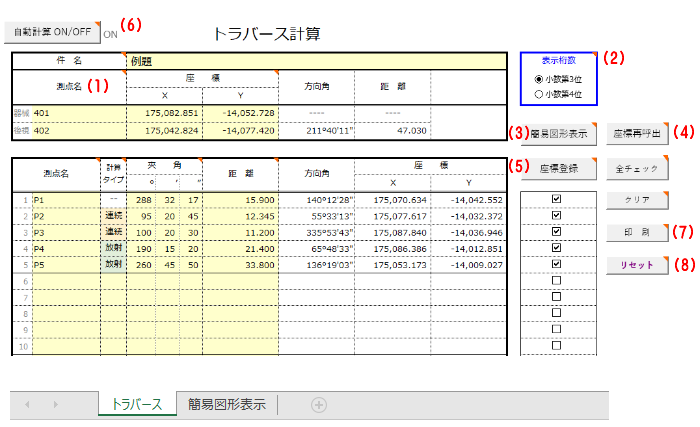Select 小数第3位 radio option
This screenshot has width=700, height=427.
[x=540, y=78]
